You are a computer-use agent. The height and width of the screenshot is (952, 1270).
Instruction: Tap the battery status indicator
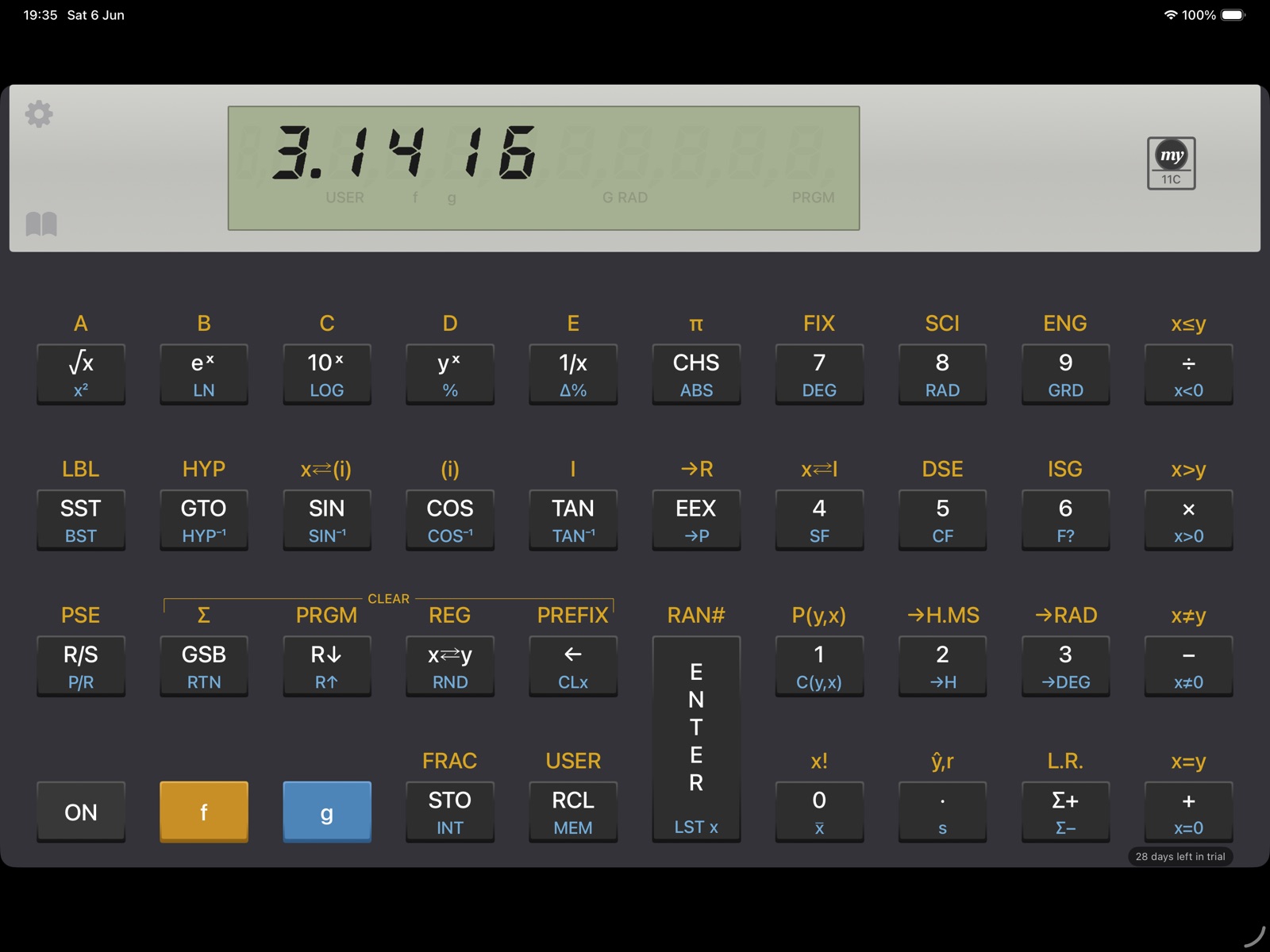pyautogui.click(x=1233, y=15)
